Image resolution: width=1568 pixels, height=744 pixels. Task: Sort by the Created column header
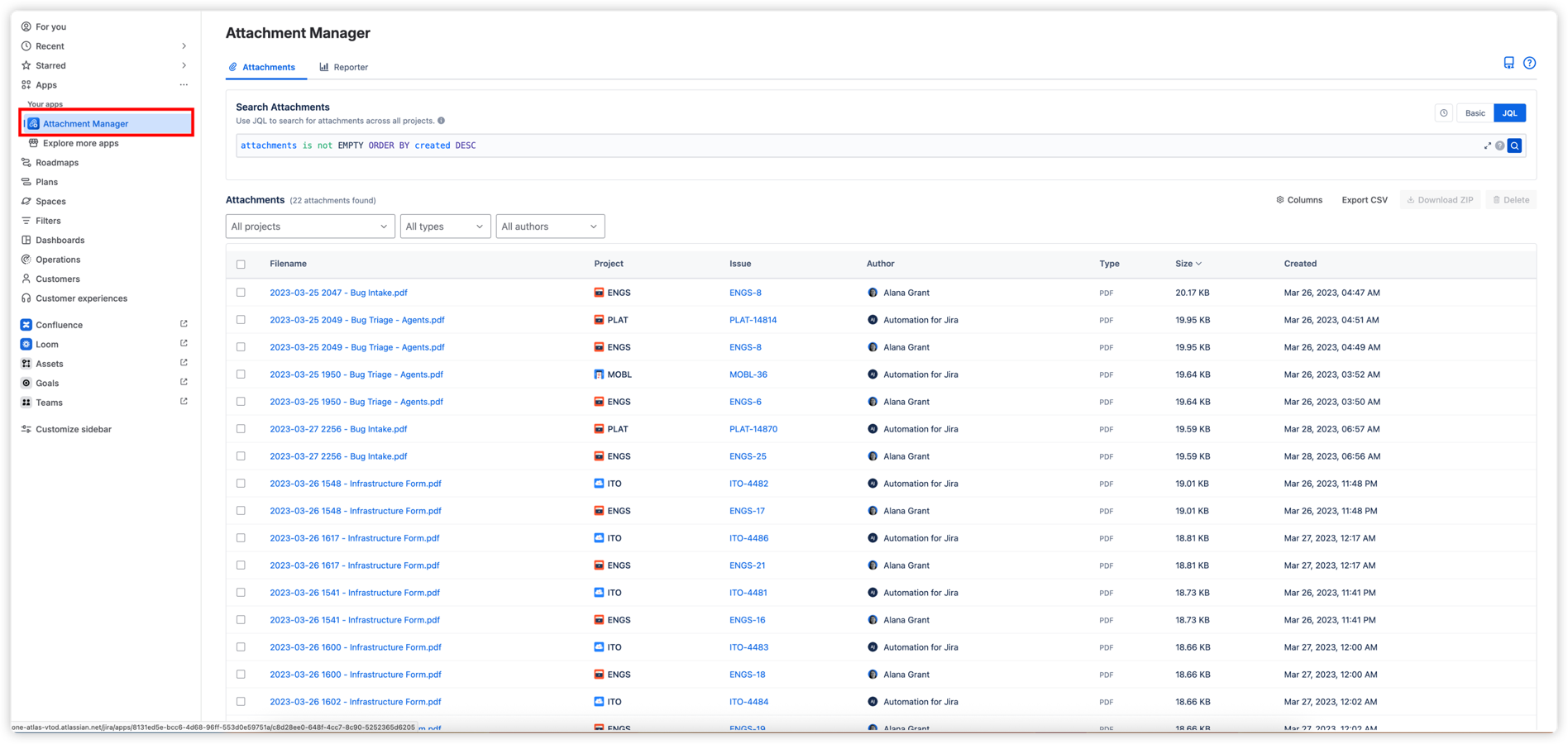click(x=1300, y=264)
